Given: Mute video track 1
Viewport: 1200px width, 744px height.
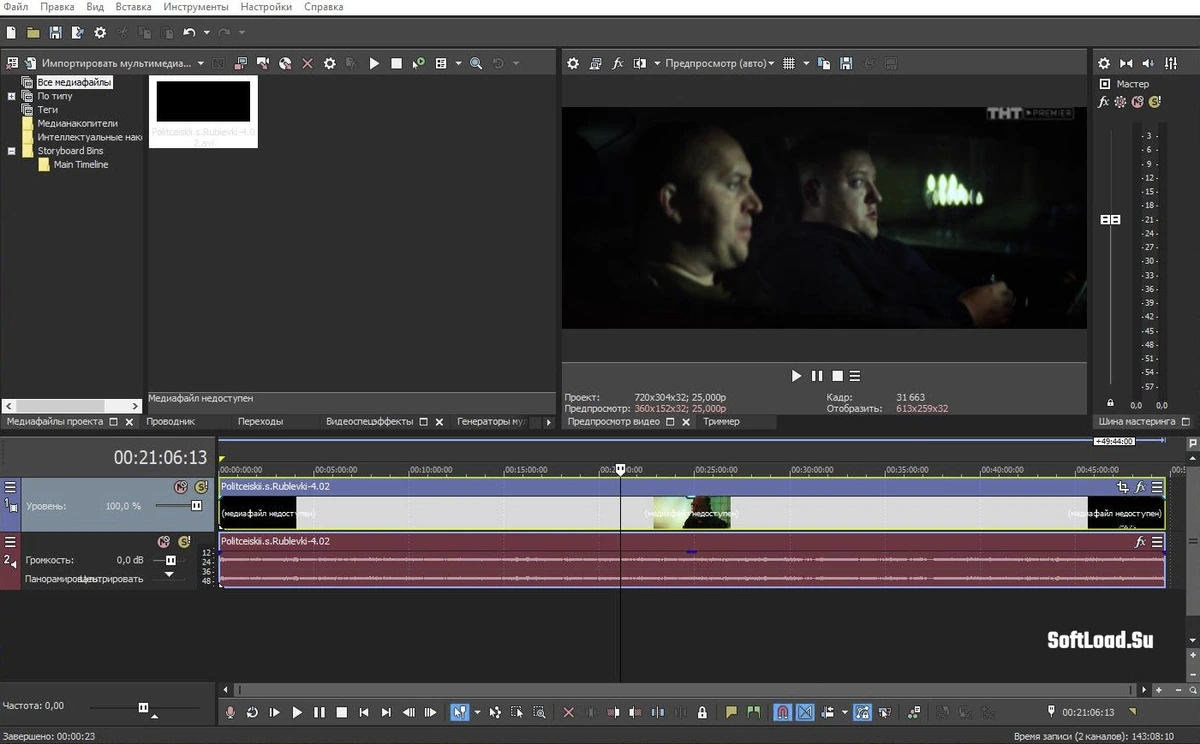Looking at the screenshot, I should pyautogui.click(x=180, y=487).
